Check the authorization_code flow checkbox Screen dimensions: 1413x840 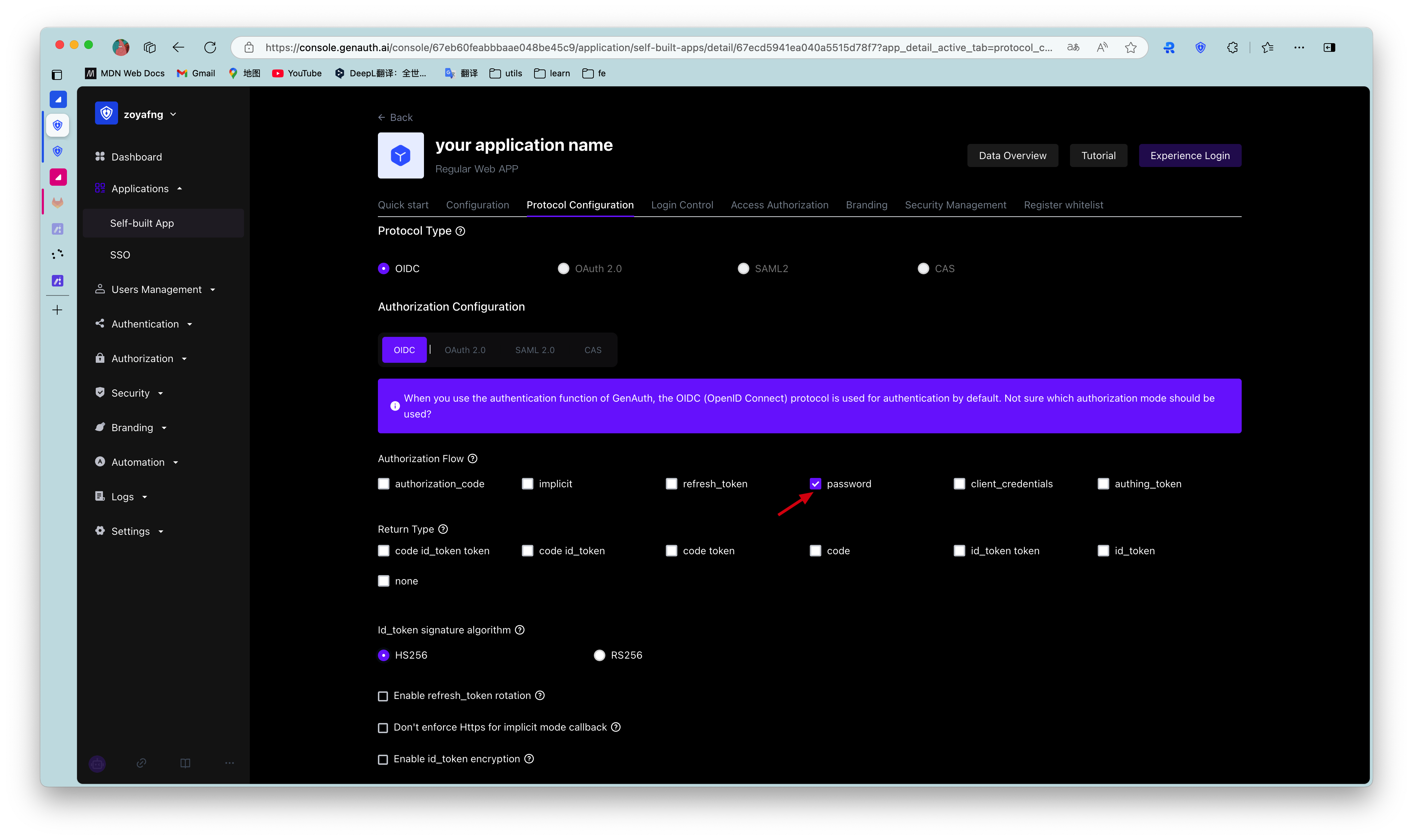(x=384, y=483)
